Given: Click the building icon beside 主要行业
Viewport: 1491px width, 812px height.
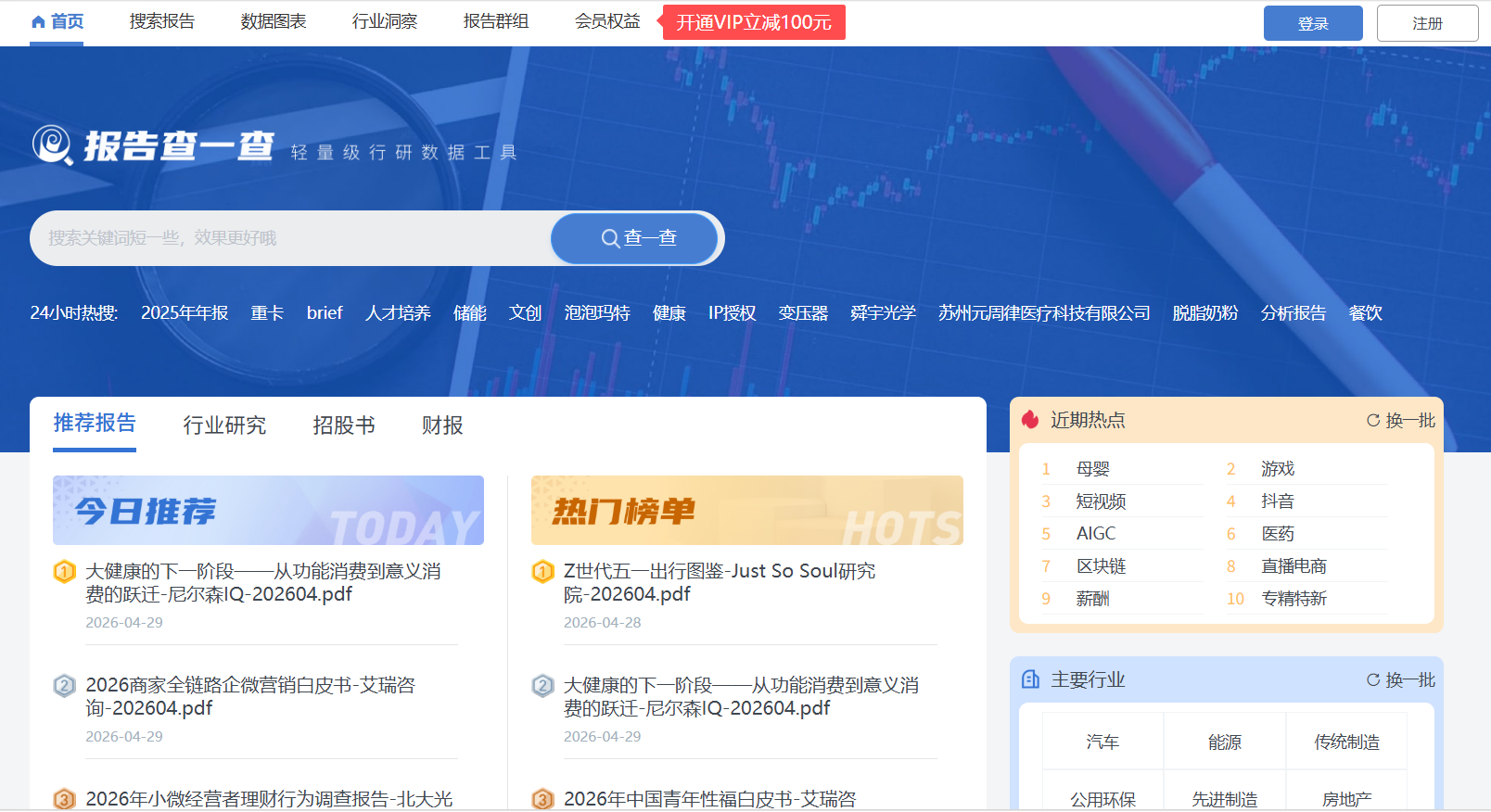Looking at the screenshot, I should tap(1030, 679).
